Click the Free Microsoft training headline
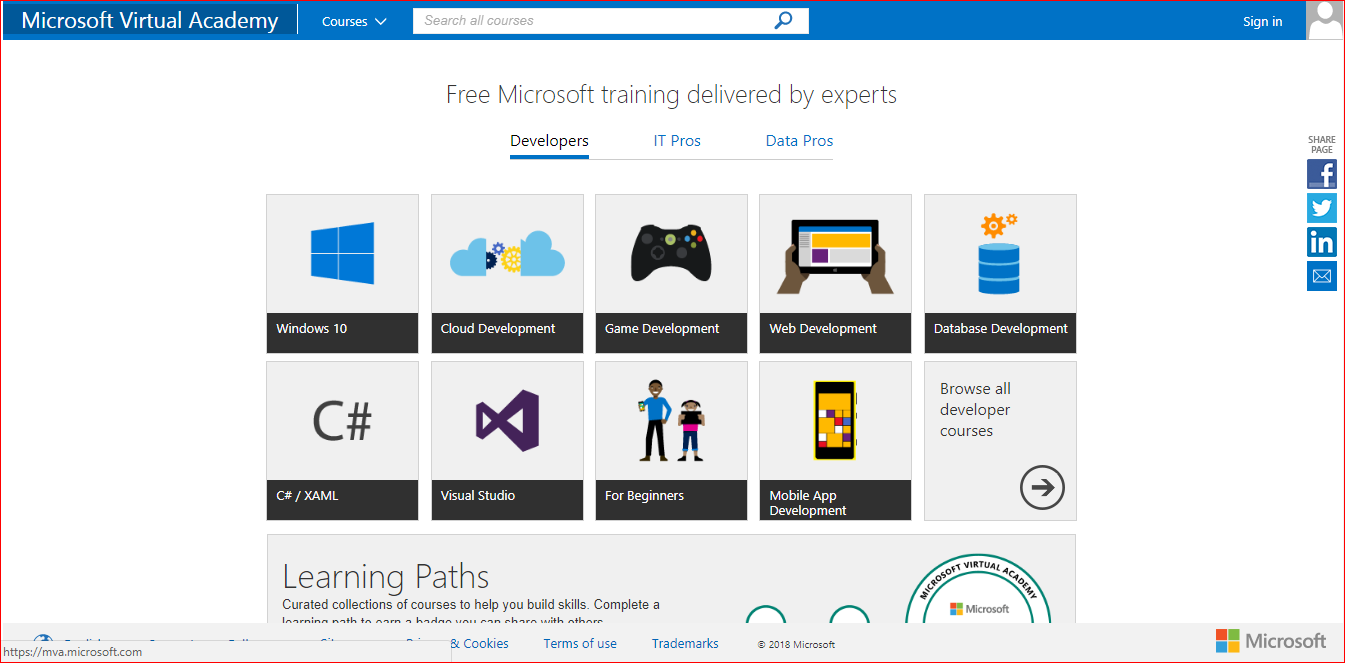This screenshot has height=663, width=1345. [671, 95]
